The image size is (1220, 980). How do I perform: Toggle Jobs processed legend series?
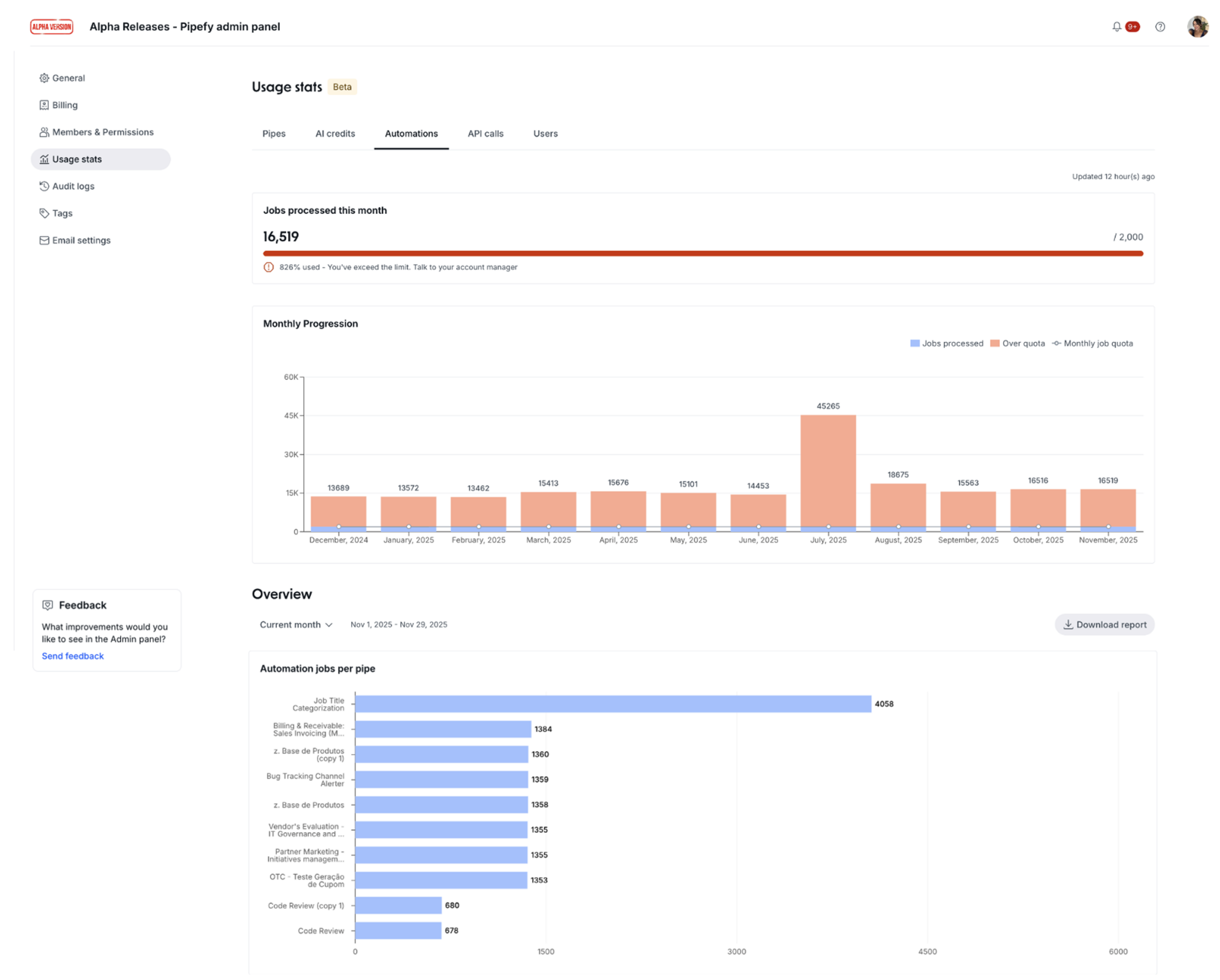pos(946,344)
